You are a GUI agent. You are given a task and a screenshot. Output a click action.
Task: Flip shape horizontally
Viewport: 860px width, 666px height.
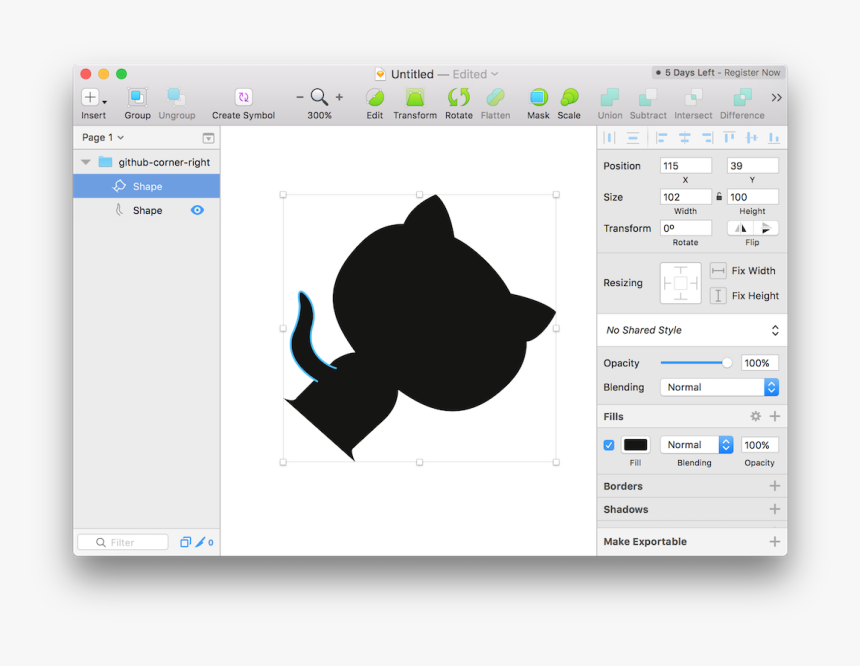pyautogui.click(x=740, y=228)
